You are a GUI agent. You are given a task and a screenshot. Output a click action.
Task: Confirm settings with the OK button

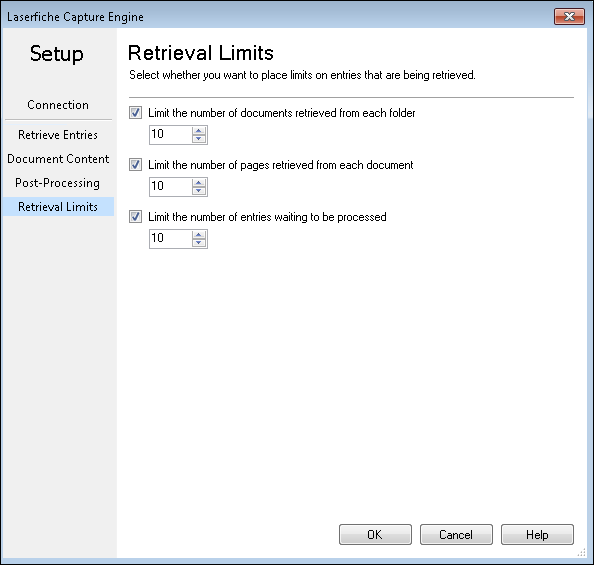coord(375,534)
